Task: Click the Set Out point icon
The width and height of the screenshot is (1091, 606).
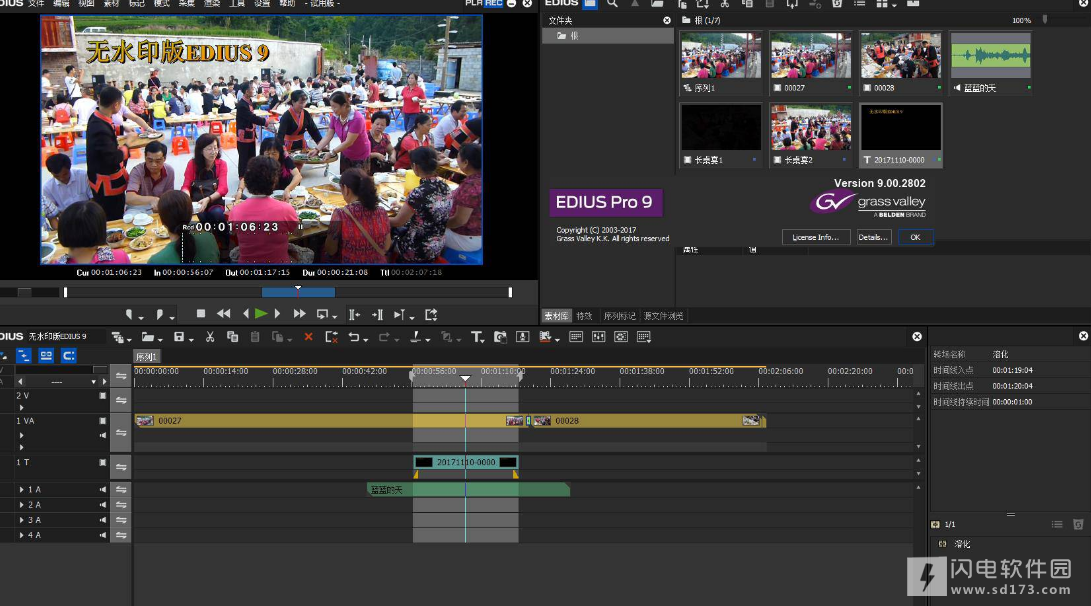Action: [x=159, y=314]
